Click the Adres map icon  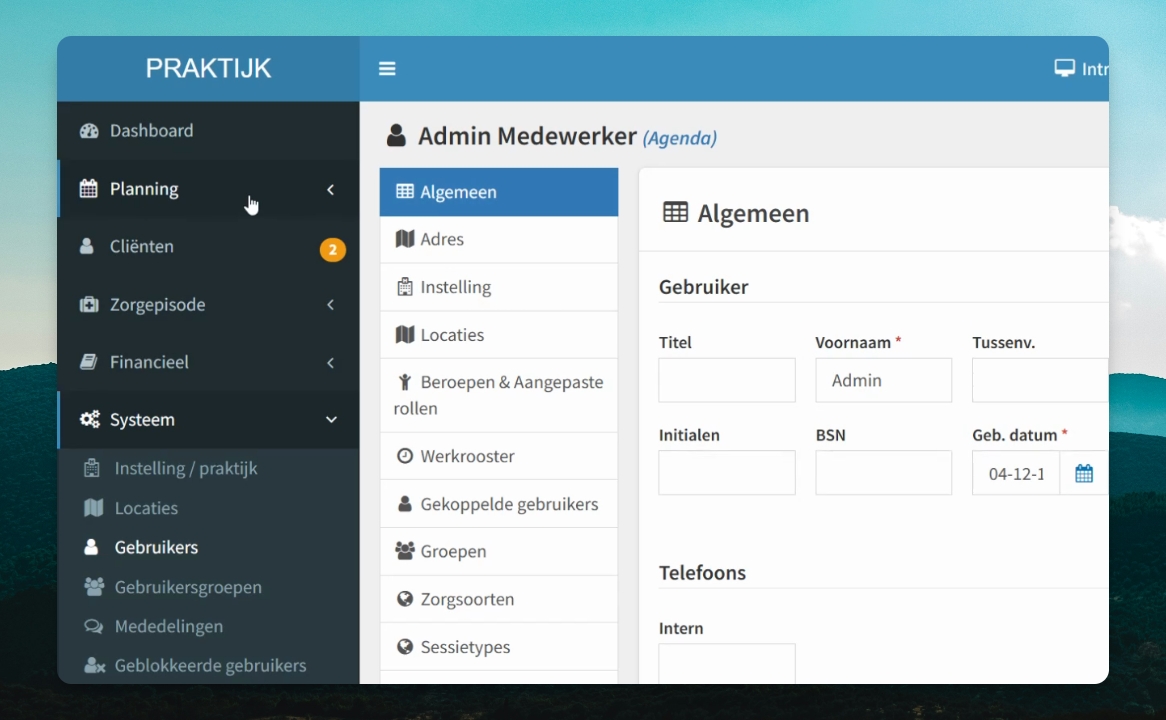[x=405, y=239]
